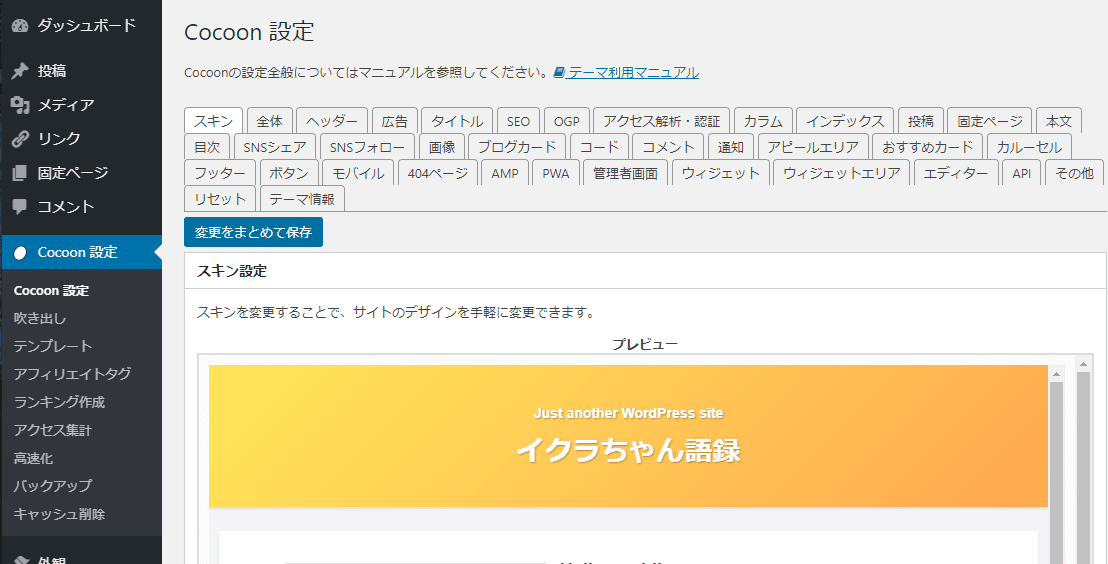This screenshot has width=1108, height=564.
Task: Switch to the 管理者画面 tab
Action: 625,173
